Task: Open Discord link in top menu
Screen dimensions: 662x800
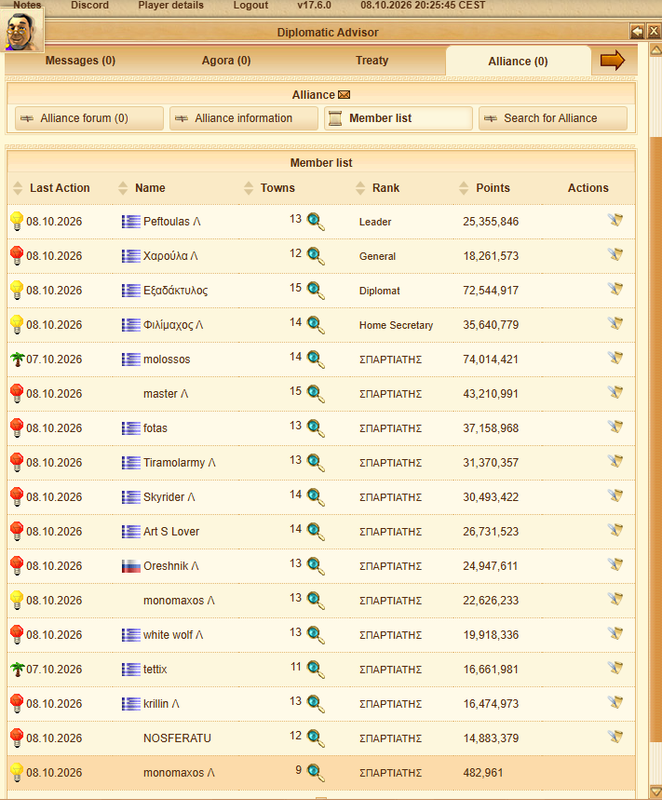Action: pos(90,5)
